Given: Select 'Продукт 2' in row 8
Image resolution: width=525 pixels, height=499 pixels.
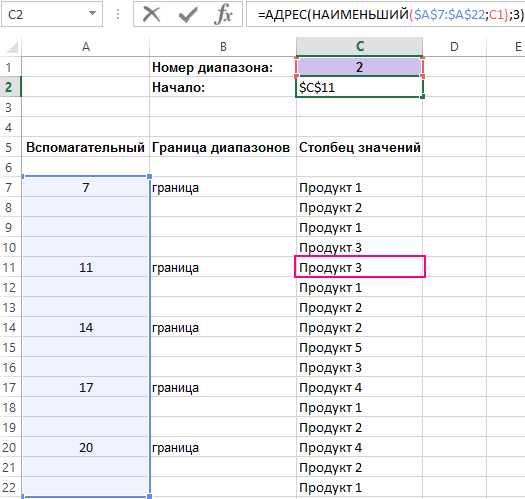Looking at the screenshot, I should point(360,207).
